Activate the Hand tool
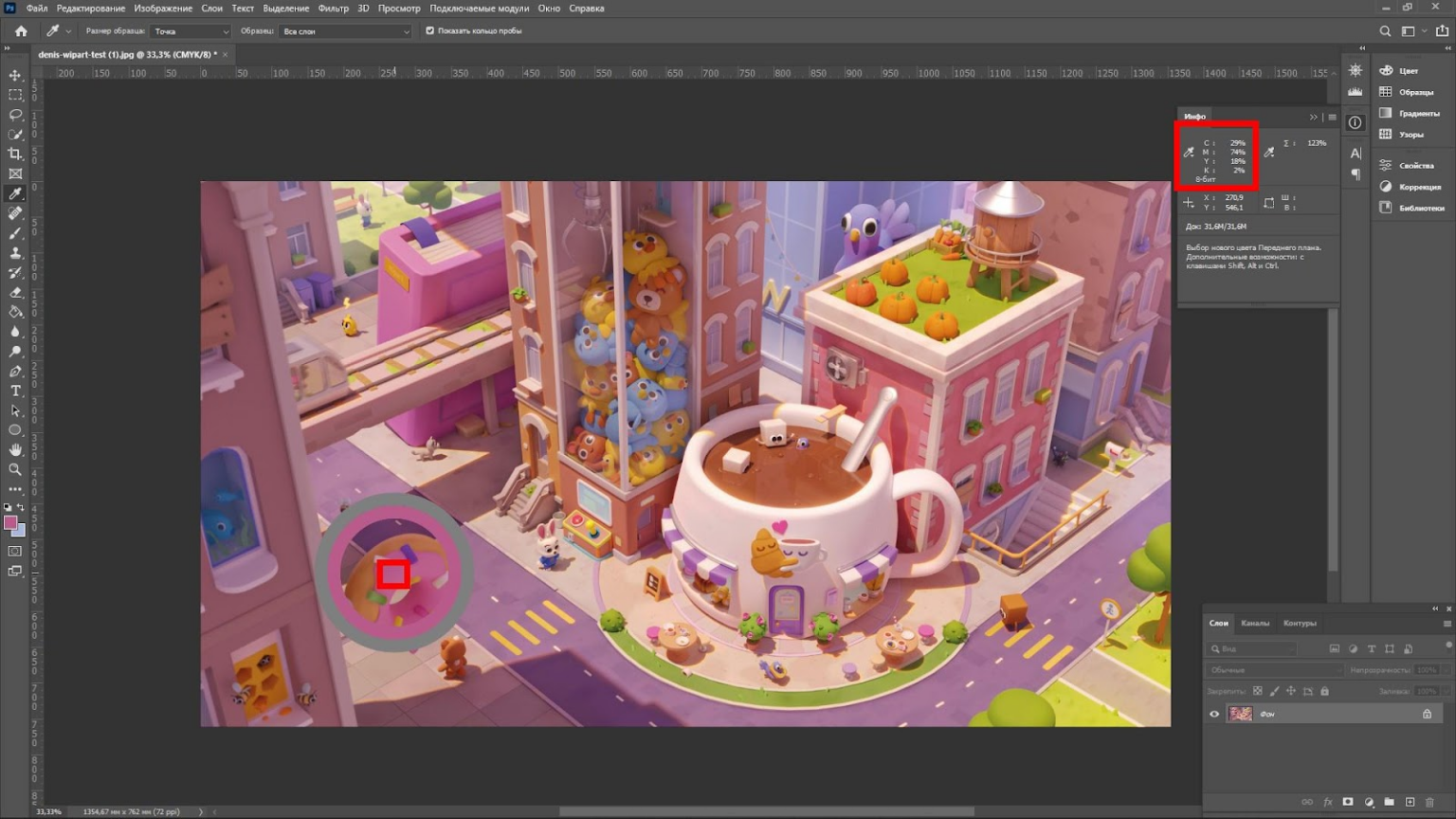This screenshot has height=819, width=1456. 15,449
